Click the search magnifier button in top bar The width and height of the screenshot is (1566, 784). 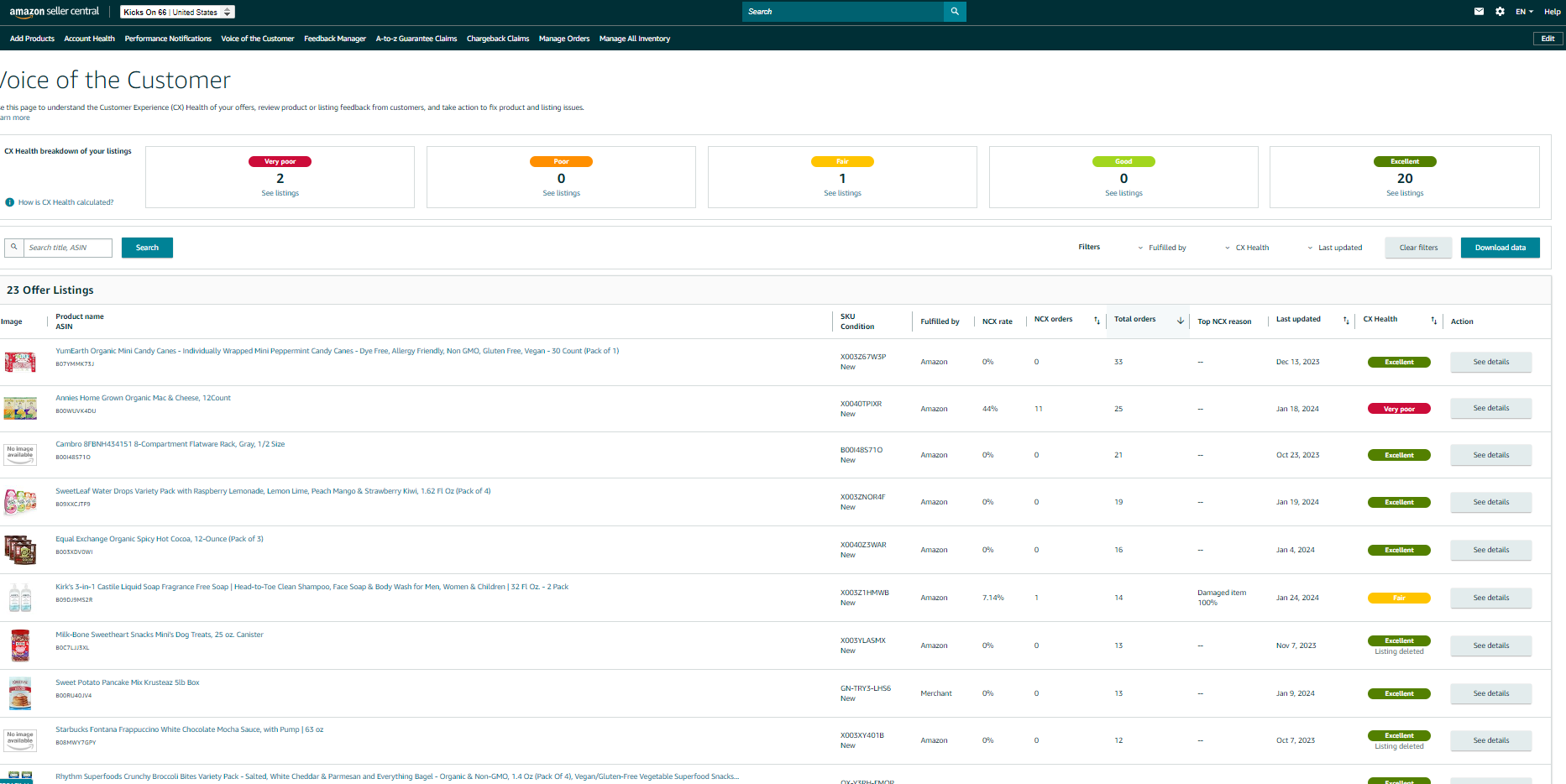[x=955, y=12]
